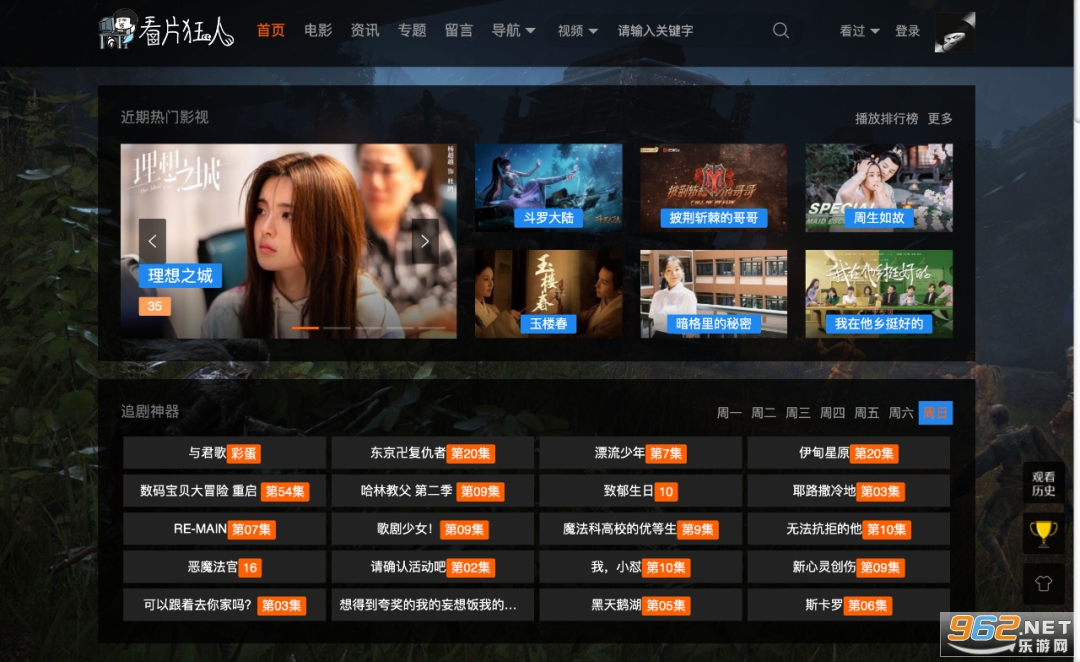
Task: Open RE-MAIN 第07集 entry
Action: pos(225,529)
